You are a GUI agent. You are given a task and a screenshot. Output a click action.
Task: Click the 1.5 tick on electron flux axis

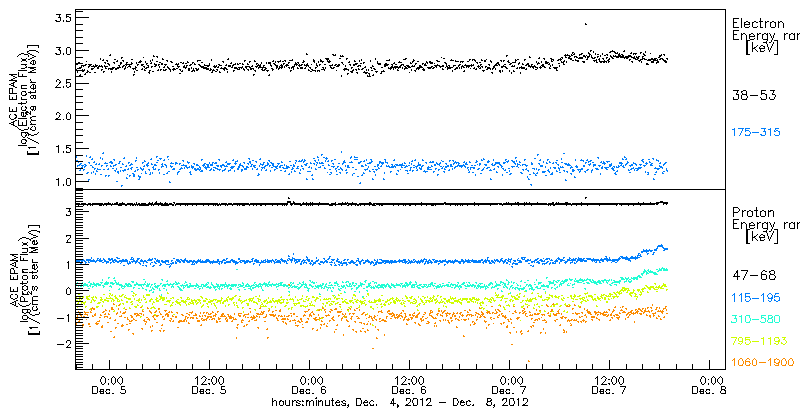[61, 148]
